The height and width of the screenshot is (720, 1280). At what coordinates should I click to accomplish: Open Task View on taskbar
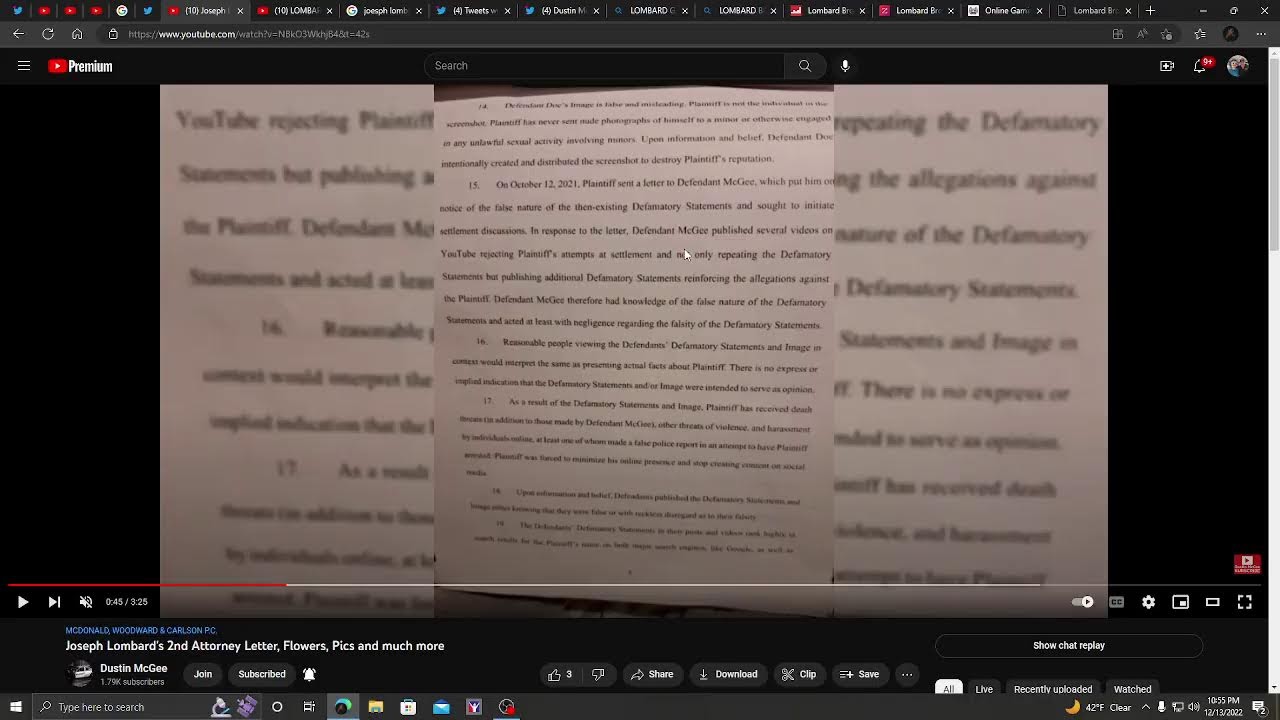309,707
